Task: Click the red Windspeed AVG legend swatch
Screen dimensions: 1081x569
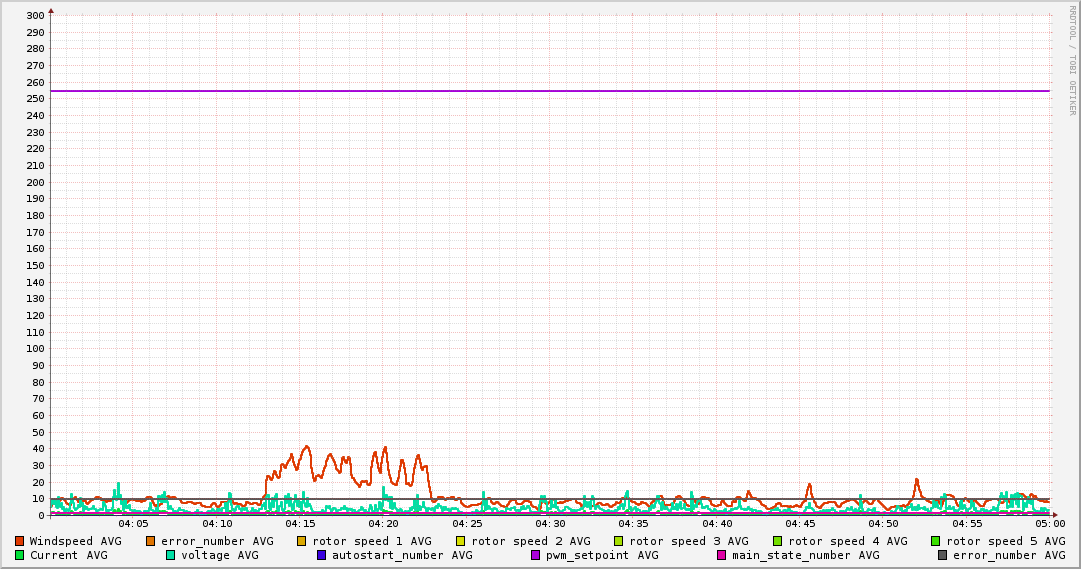Action: (x=19, y=541)
